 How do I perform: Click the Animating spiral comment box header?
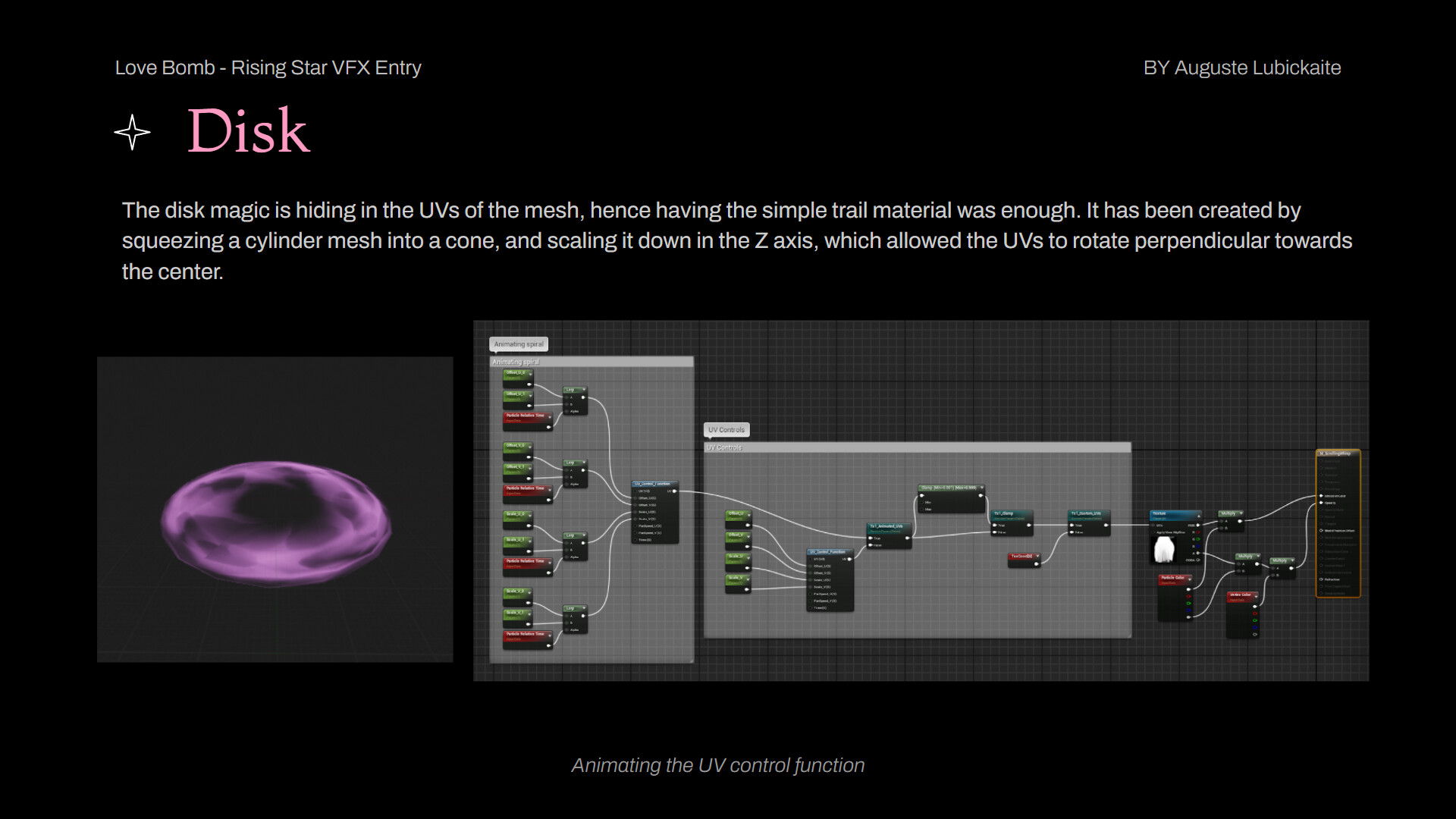591,362
